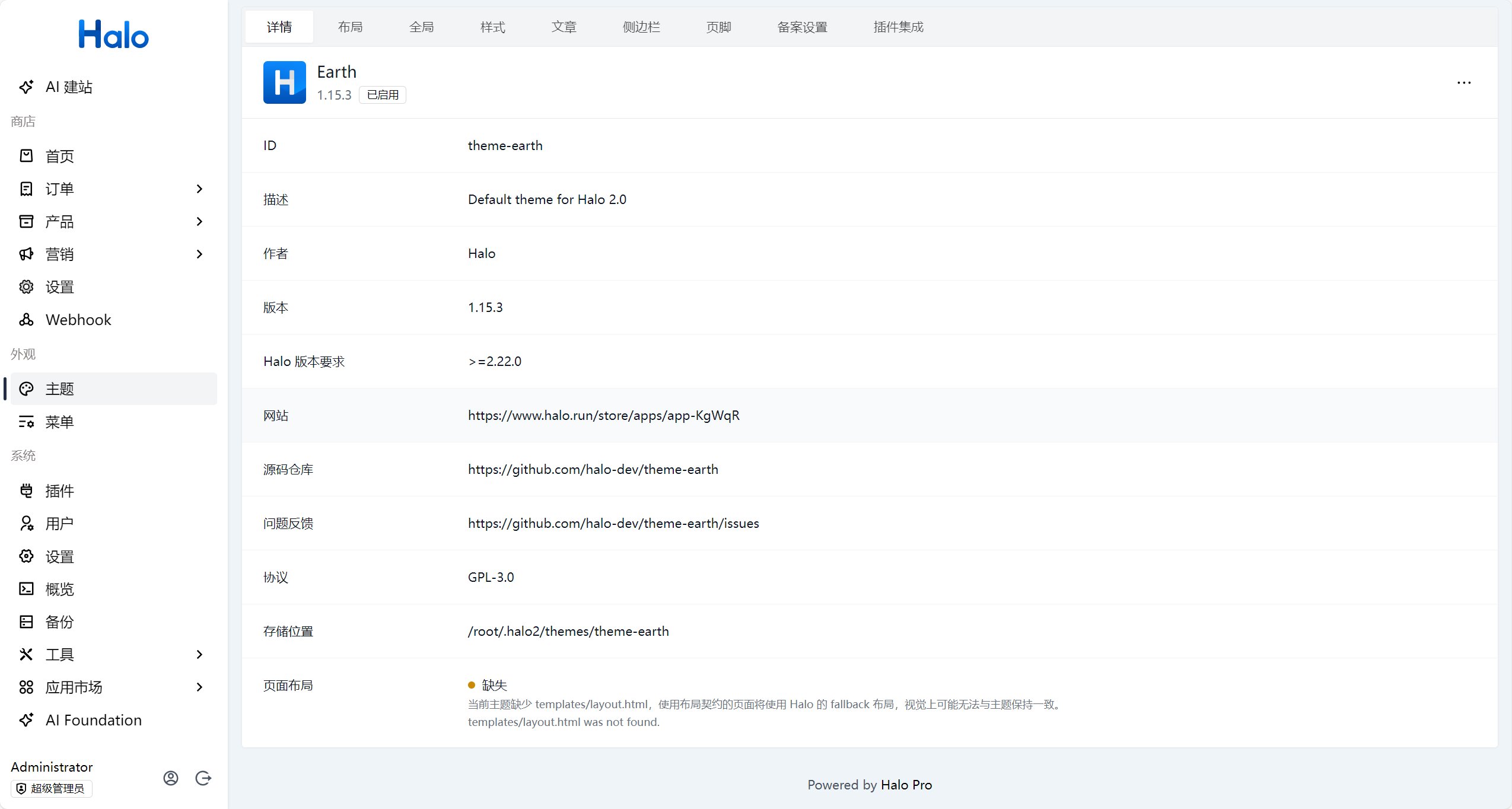Viewport: 1512px width, 809px height.
Task: Click the 产品 products box icon
Action: [x=26, y=221]
